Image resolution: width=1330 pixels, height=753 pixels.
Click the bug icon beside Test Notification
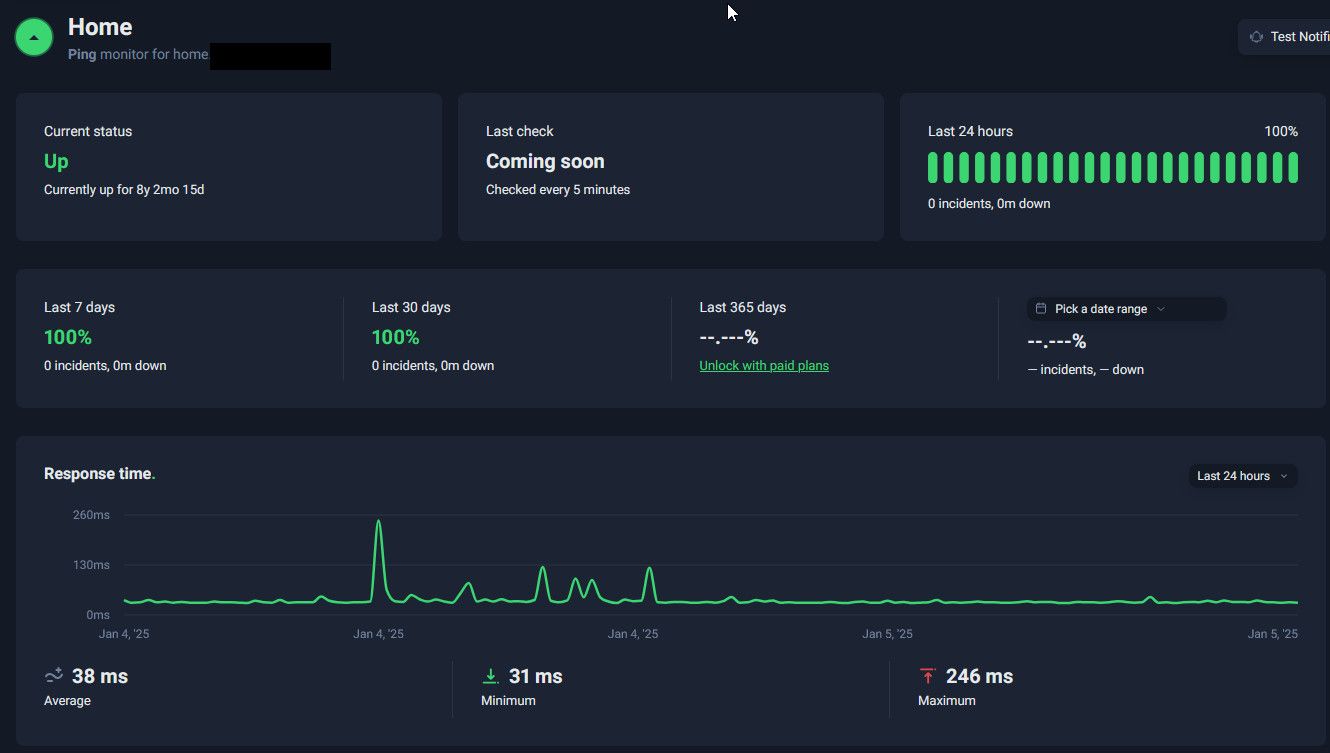pos(1256,37)
